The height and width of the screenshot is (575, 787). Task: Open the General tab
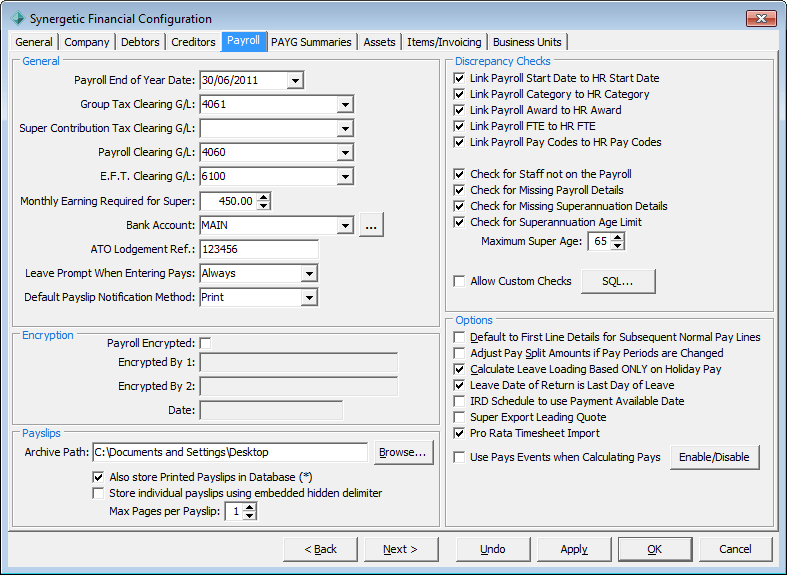[x=34, y=42]
